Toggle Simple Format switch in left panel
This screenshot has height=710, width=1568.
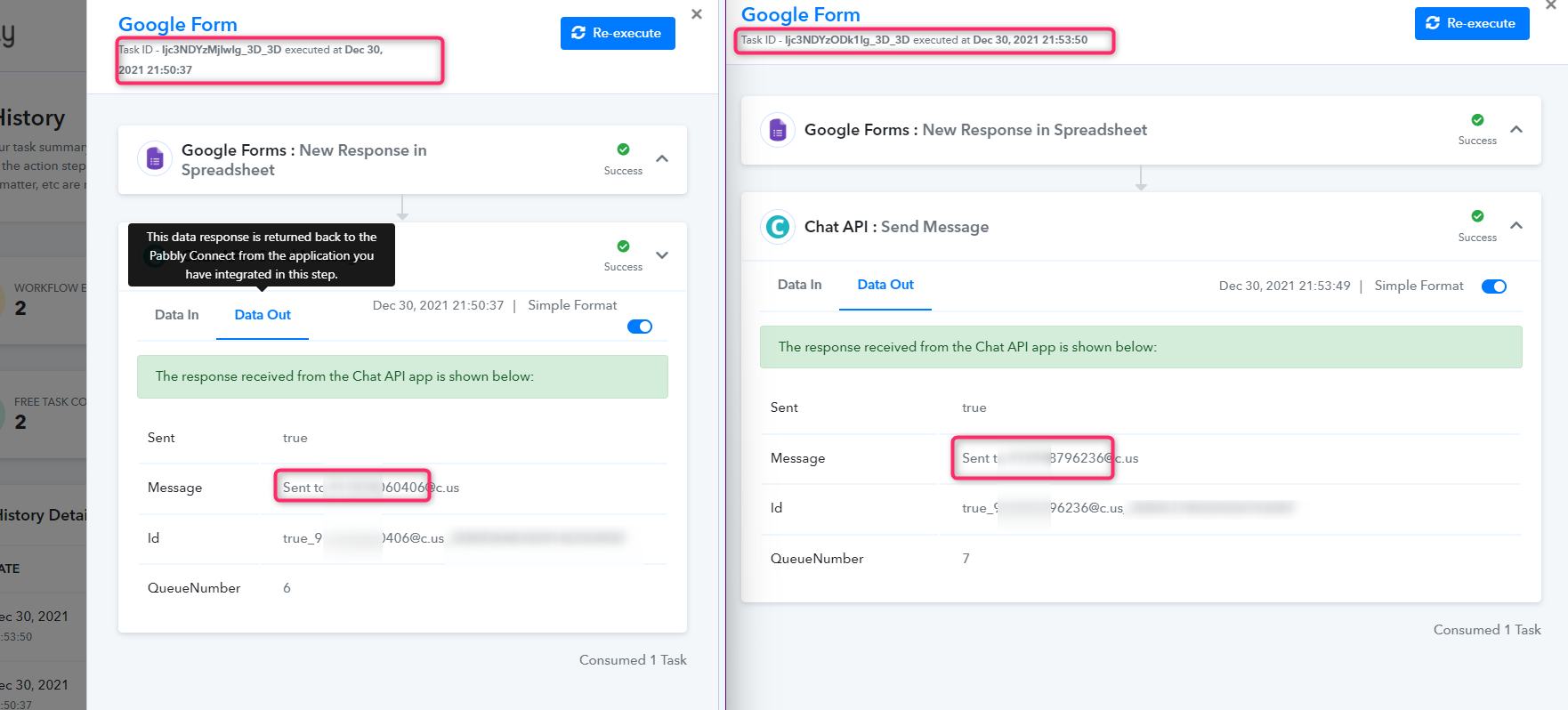pyautogui.click(x=640, y=327)
